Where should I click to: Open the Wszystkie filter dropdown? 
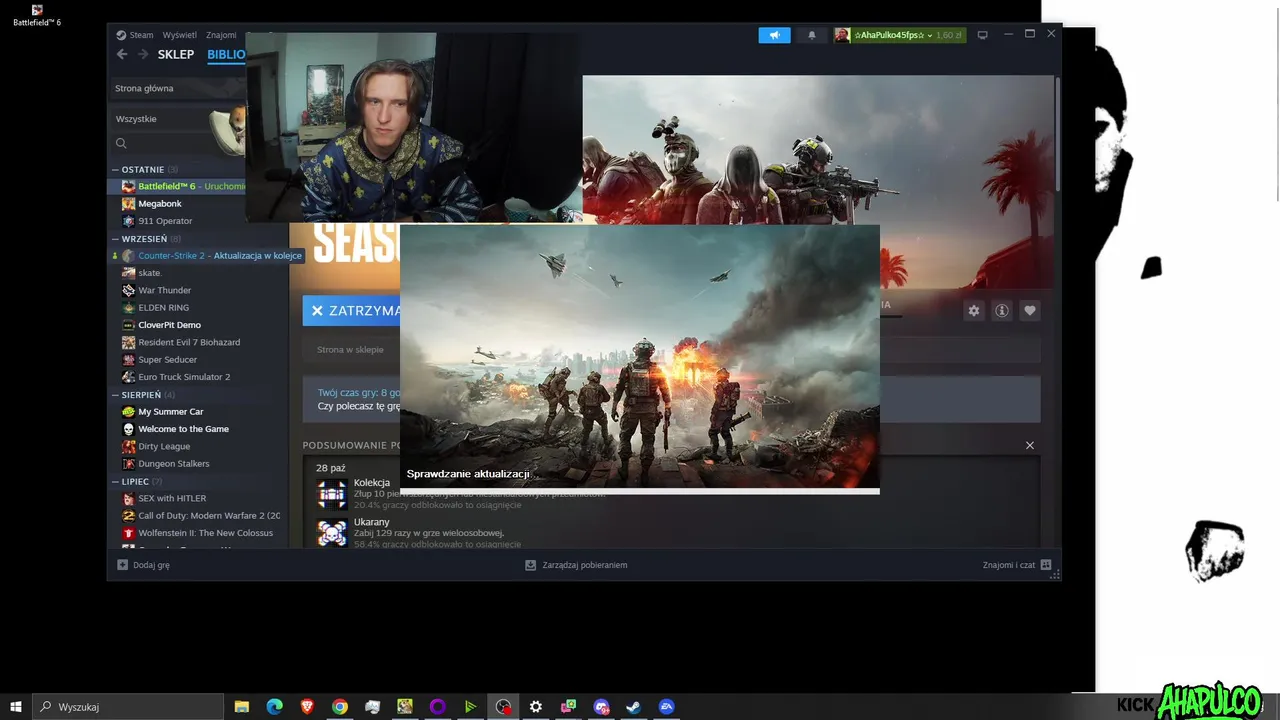click(x=160, y=119)
